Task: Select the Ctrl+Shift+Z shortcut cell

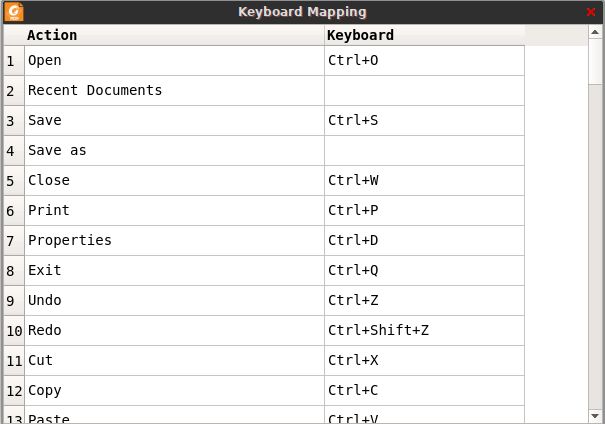Action: pos(424,331)
